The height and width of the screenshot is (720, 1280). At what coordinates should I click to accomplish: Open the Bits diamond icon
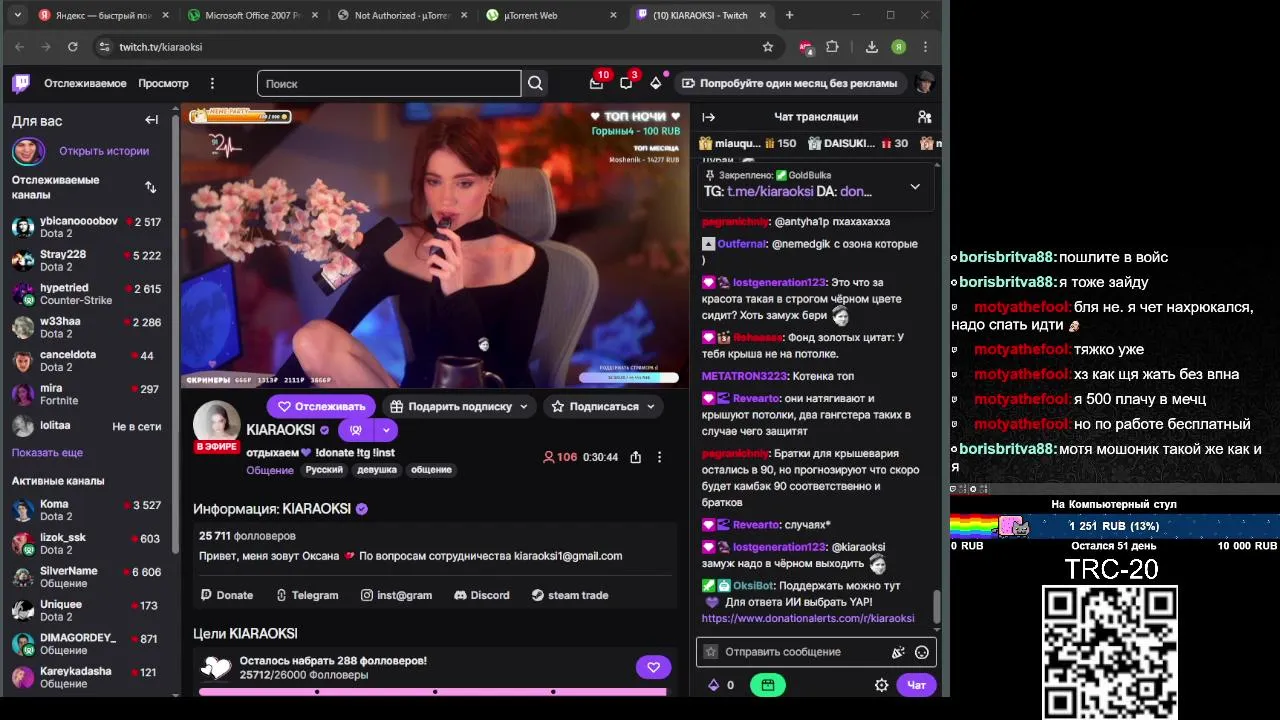pyautogui.click(x=656, y=83)
